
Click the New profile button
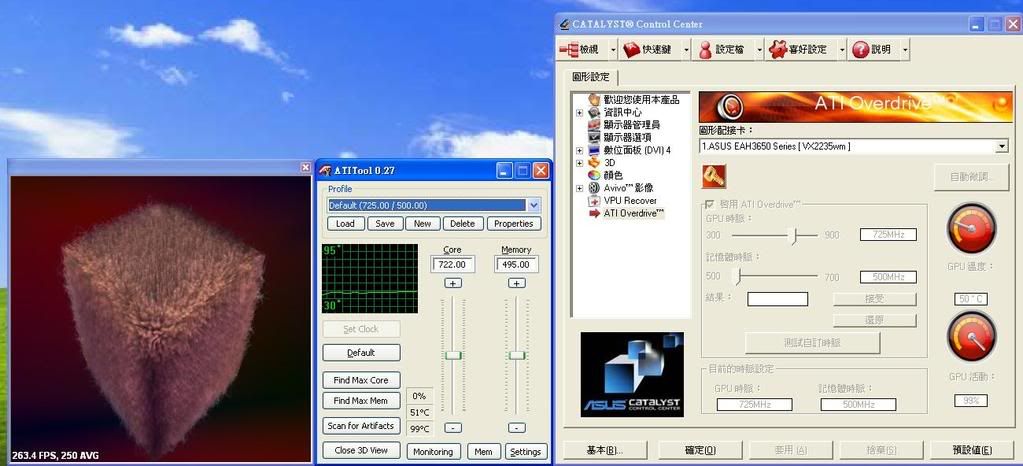coord(423,224)
